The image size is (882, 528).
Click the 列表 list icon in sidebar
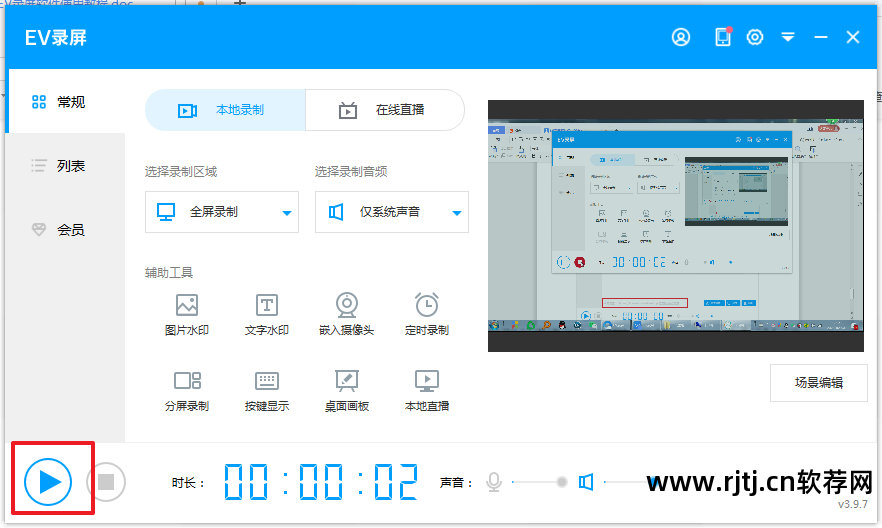tap(39, 165)
